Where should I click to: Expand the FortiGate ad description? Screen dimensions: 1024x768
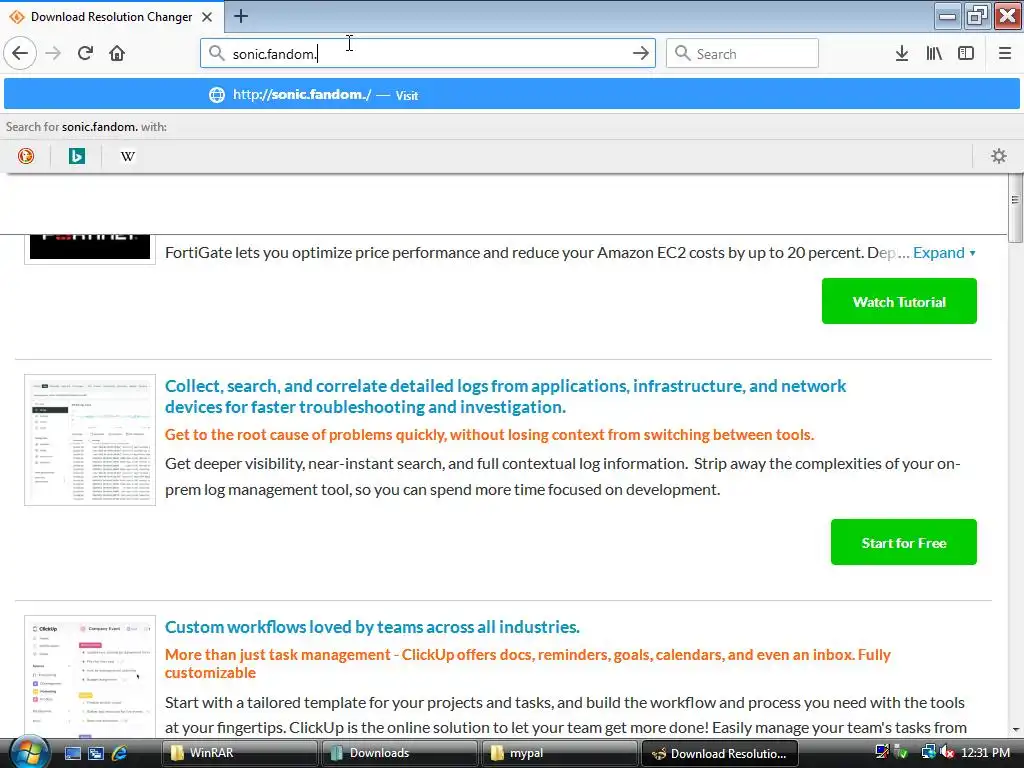tap(944, 253)
